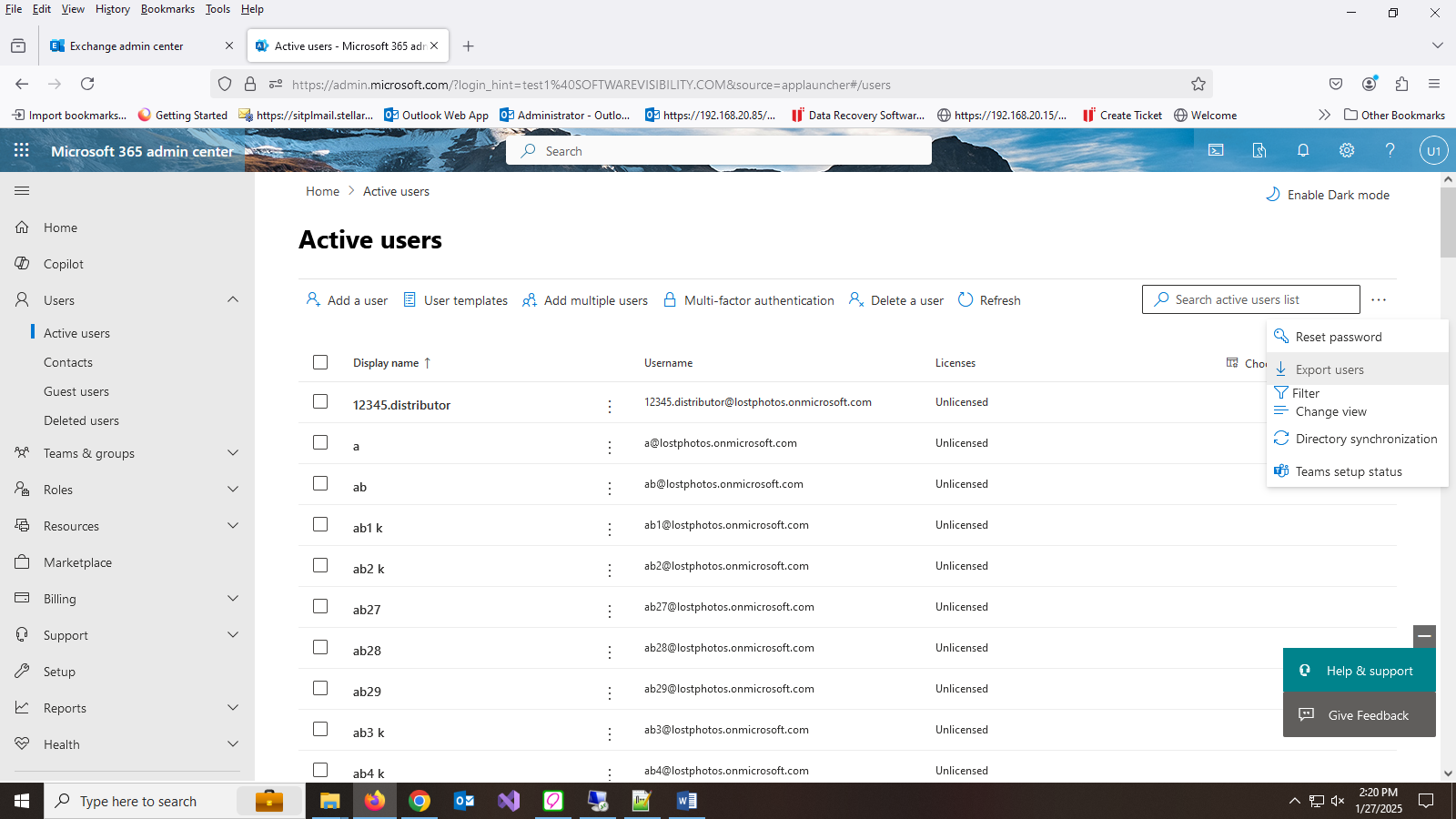Open the settings gear in admin header
The image size is (1456, 819).
[x=1347, y=150]
